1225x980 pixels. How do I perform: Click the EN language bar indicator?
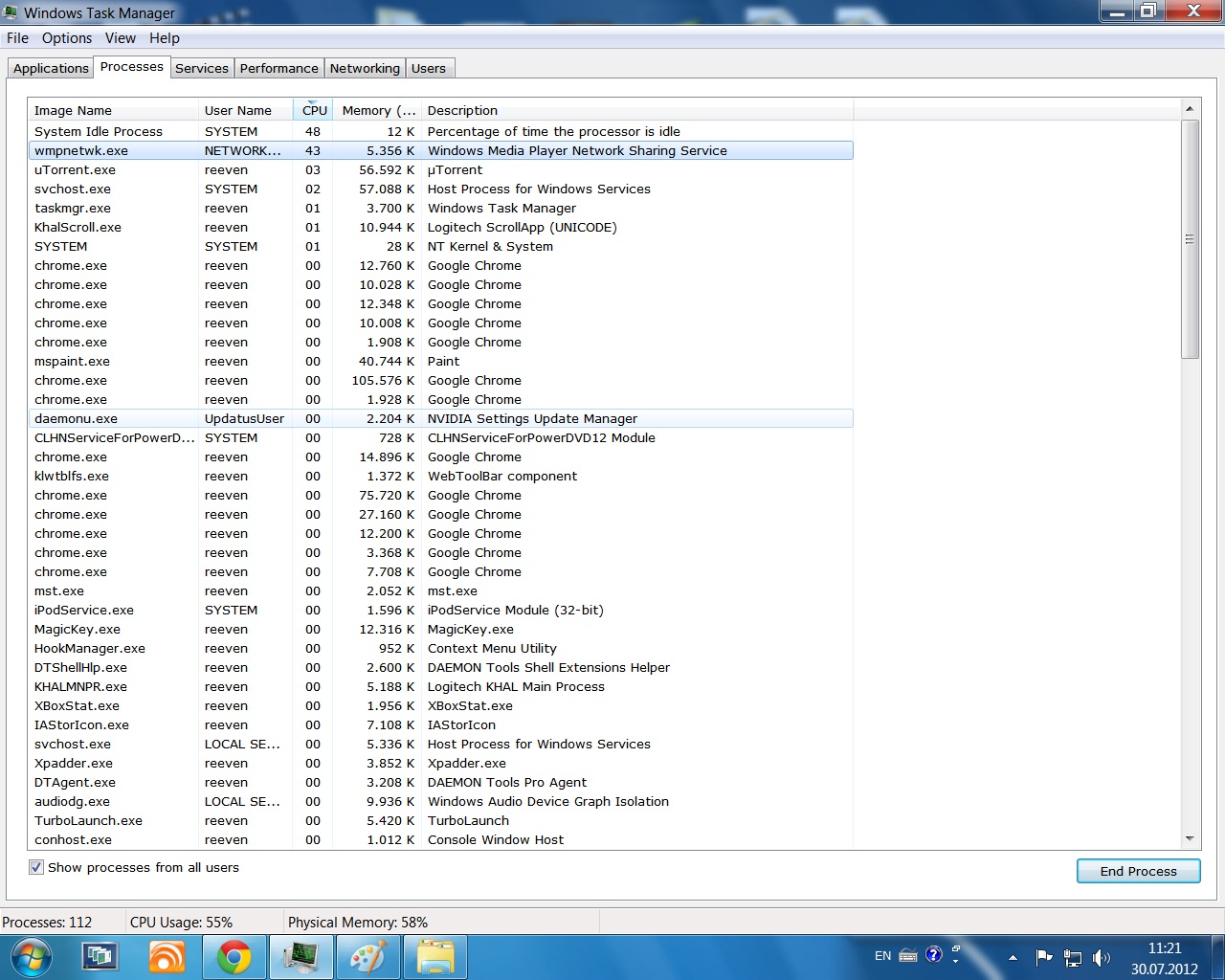tap(882, 955)
